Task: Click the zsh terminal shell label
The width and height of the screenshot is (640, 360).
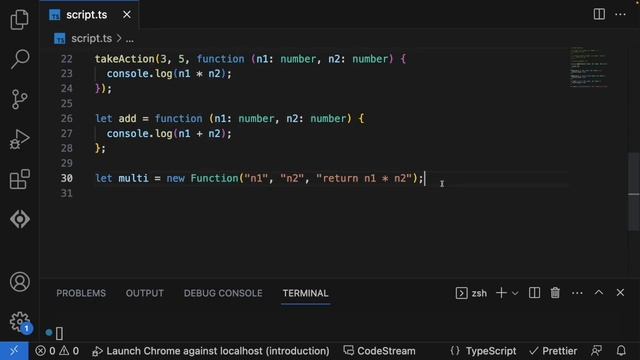Action: coord(471,293)
